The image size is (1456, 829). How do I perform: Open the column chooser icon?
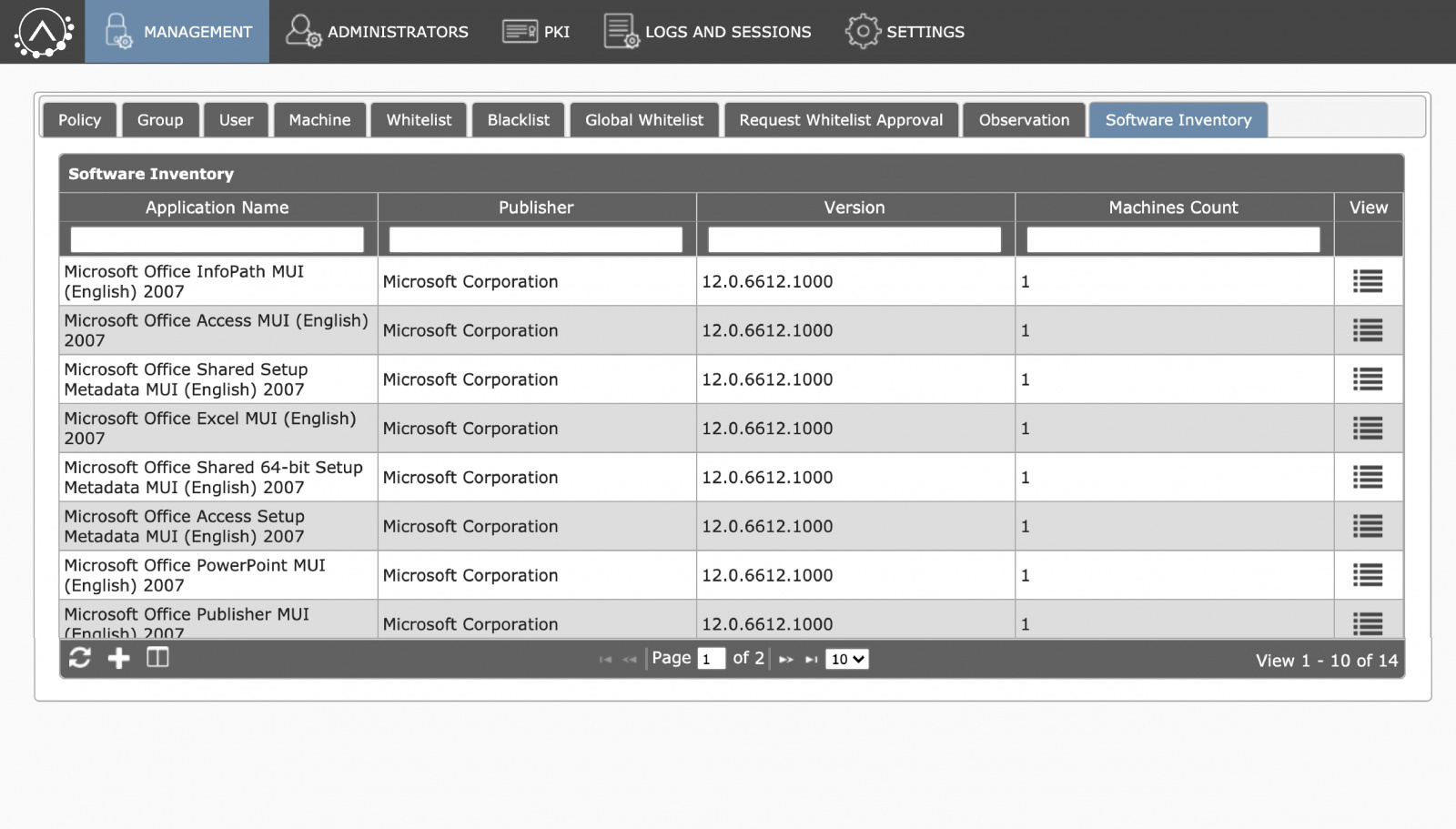point(157,657)
